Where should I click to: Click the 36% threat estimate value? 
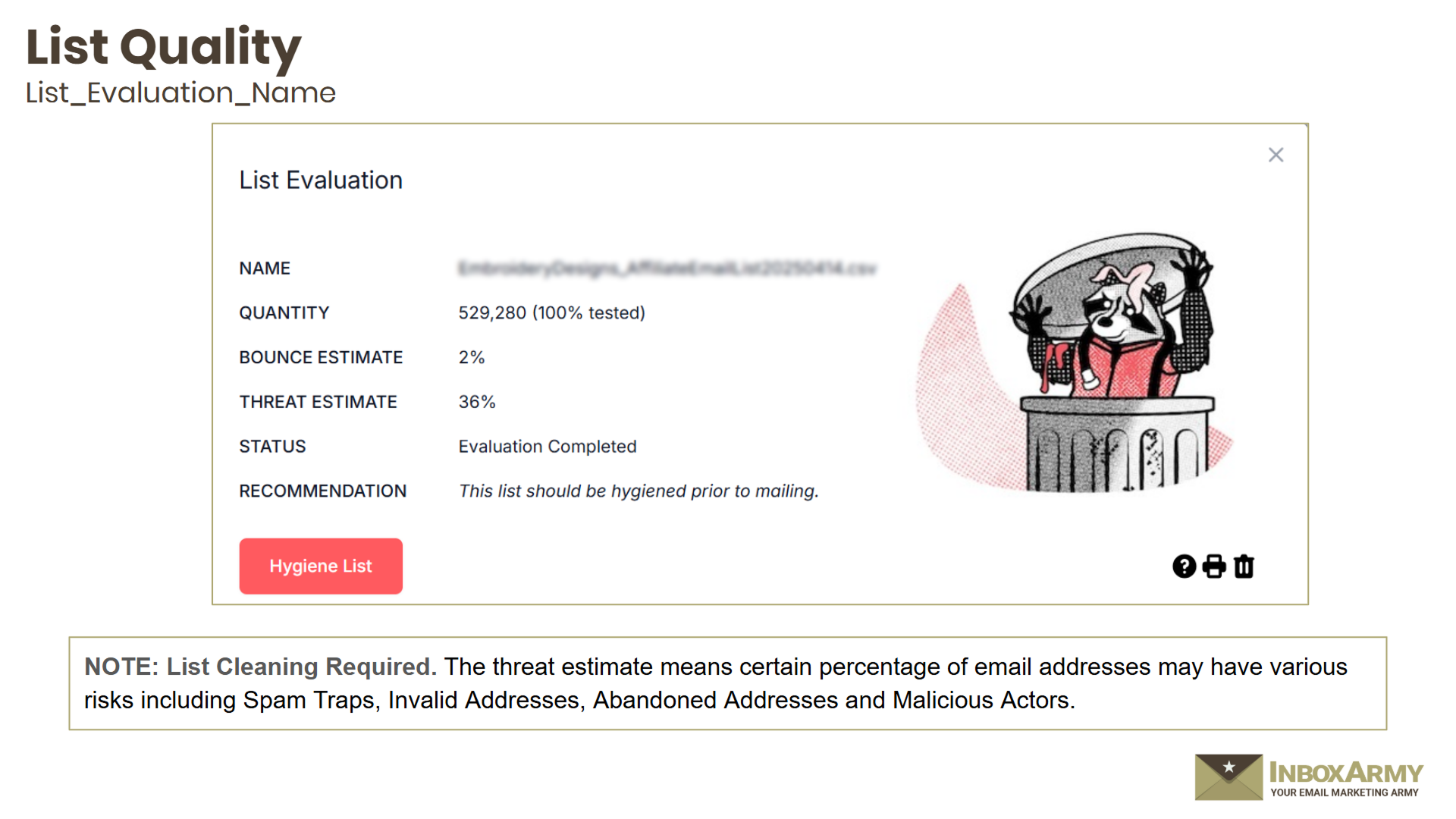point(477,402)
